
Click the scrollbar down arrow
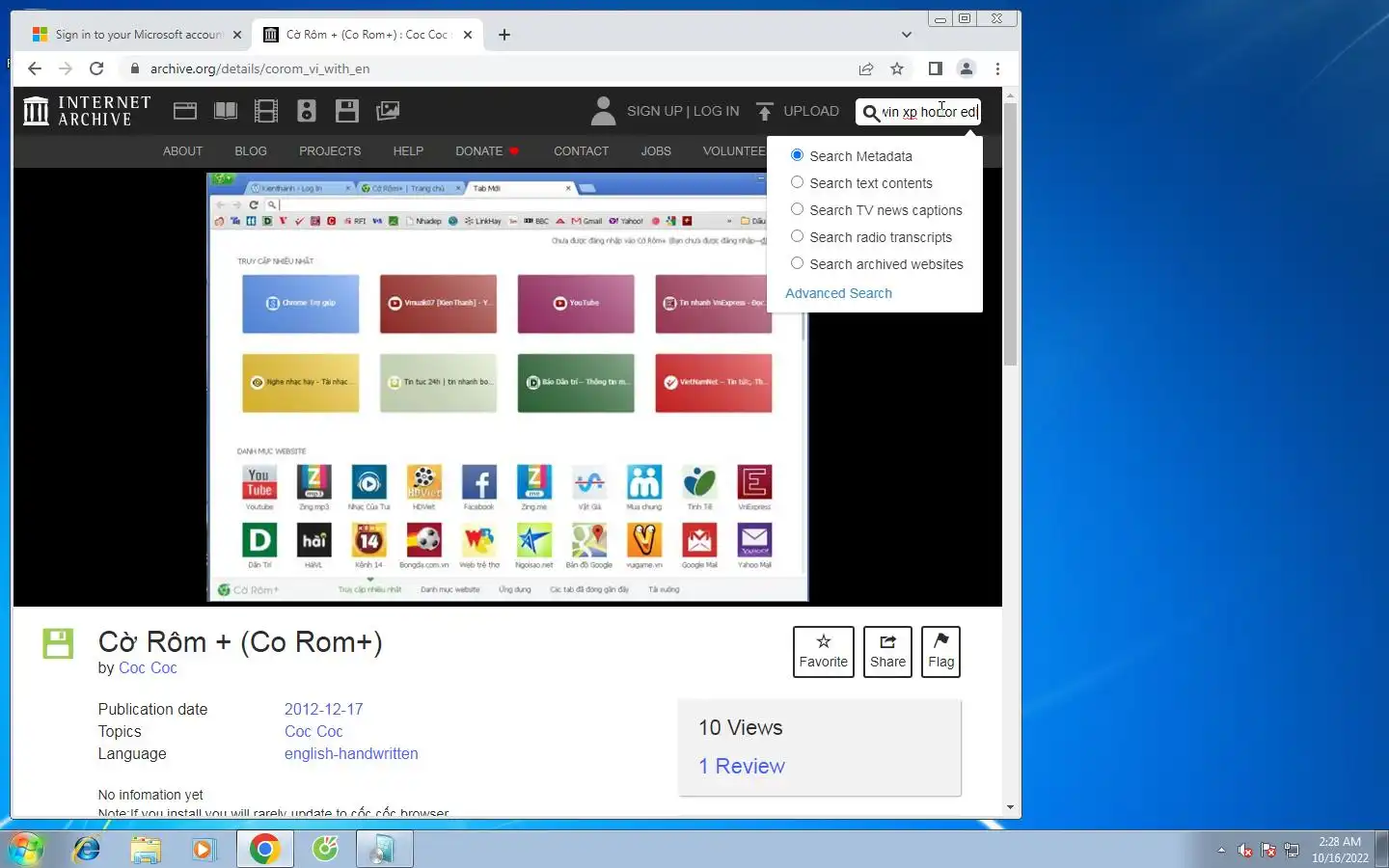(x=1010, y=807)
